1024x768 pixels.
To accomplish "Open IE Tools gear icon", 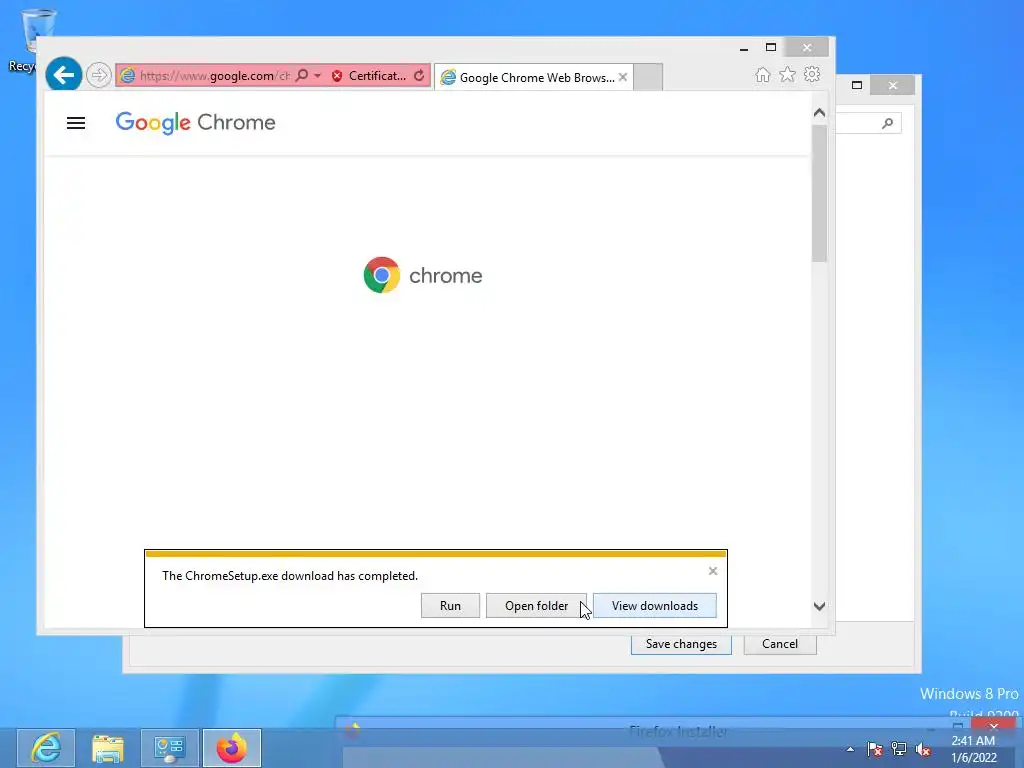I will [812, 74].
